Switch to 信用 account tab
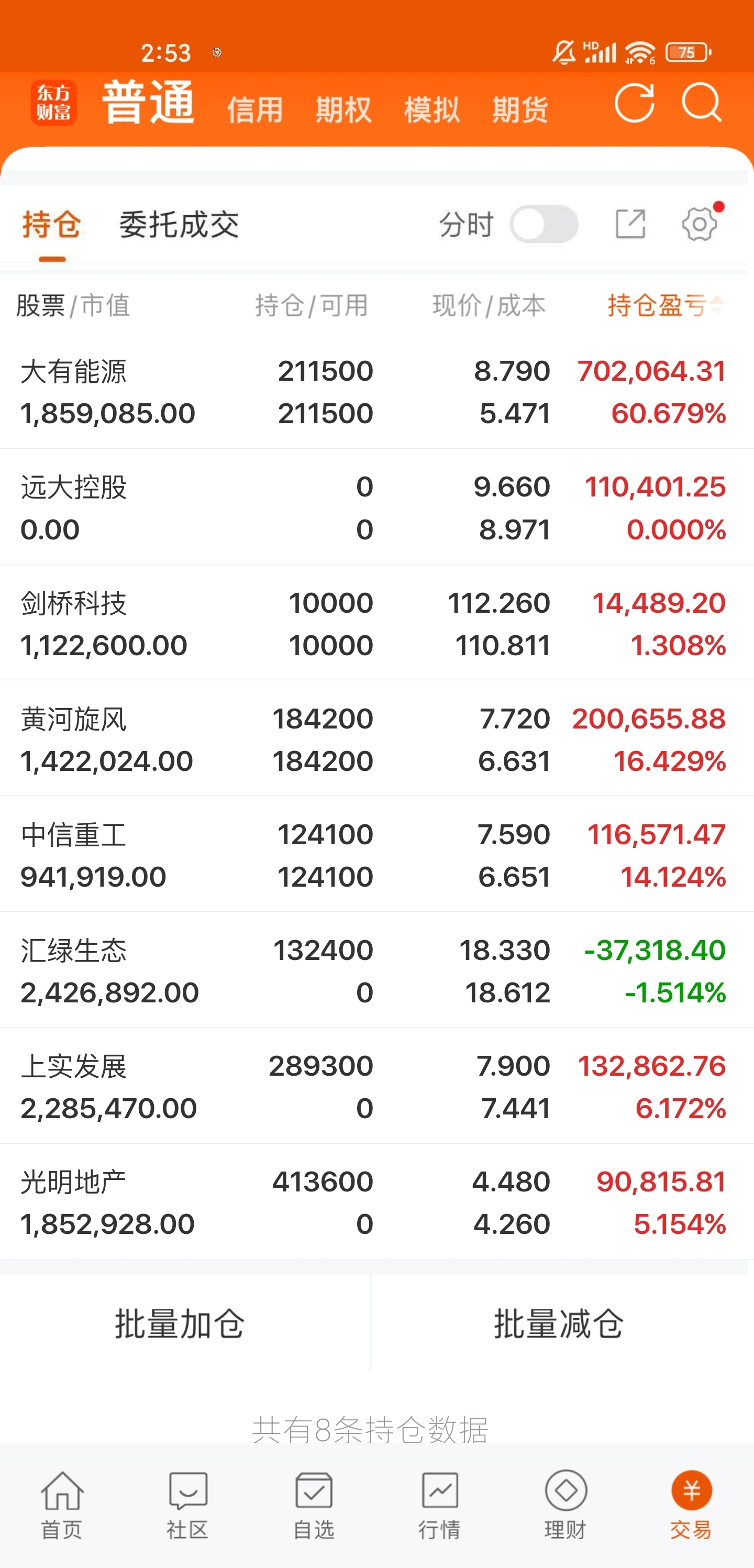 [256, 110]
